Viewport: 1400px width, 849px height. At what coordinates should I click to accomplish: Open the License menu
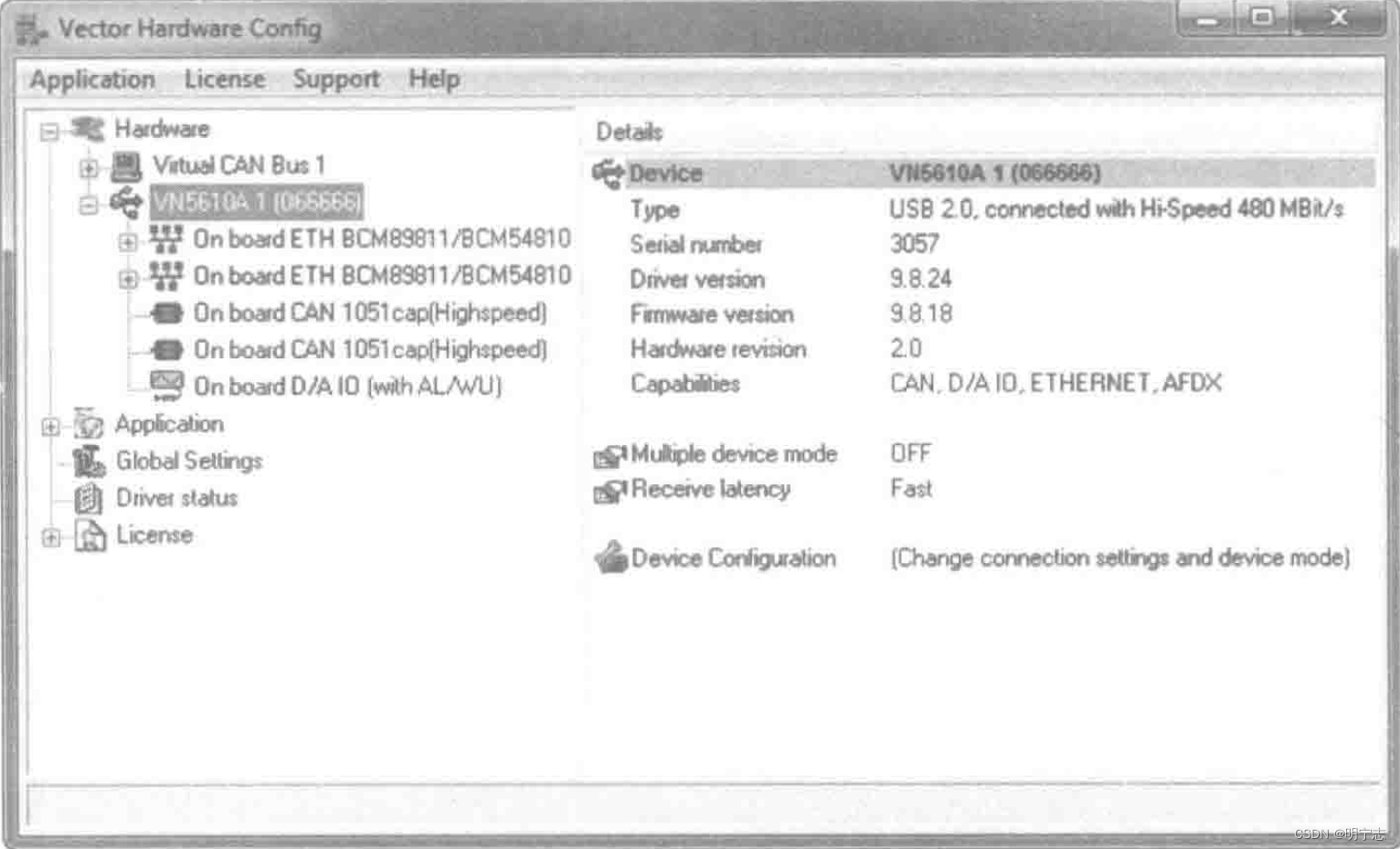tap(225, 80)
